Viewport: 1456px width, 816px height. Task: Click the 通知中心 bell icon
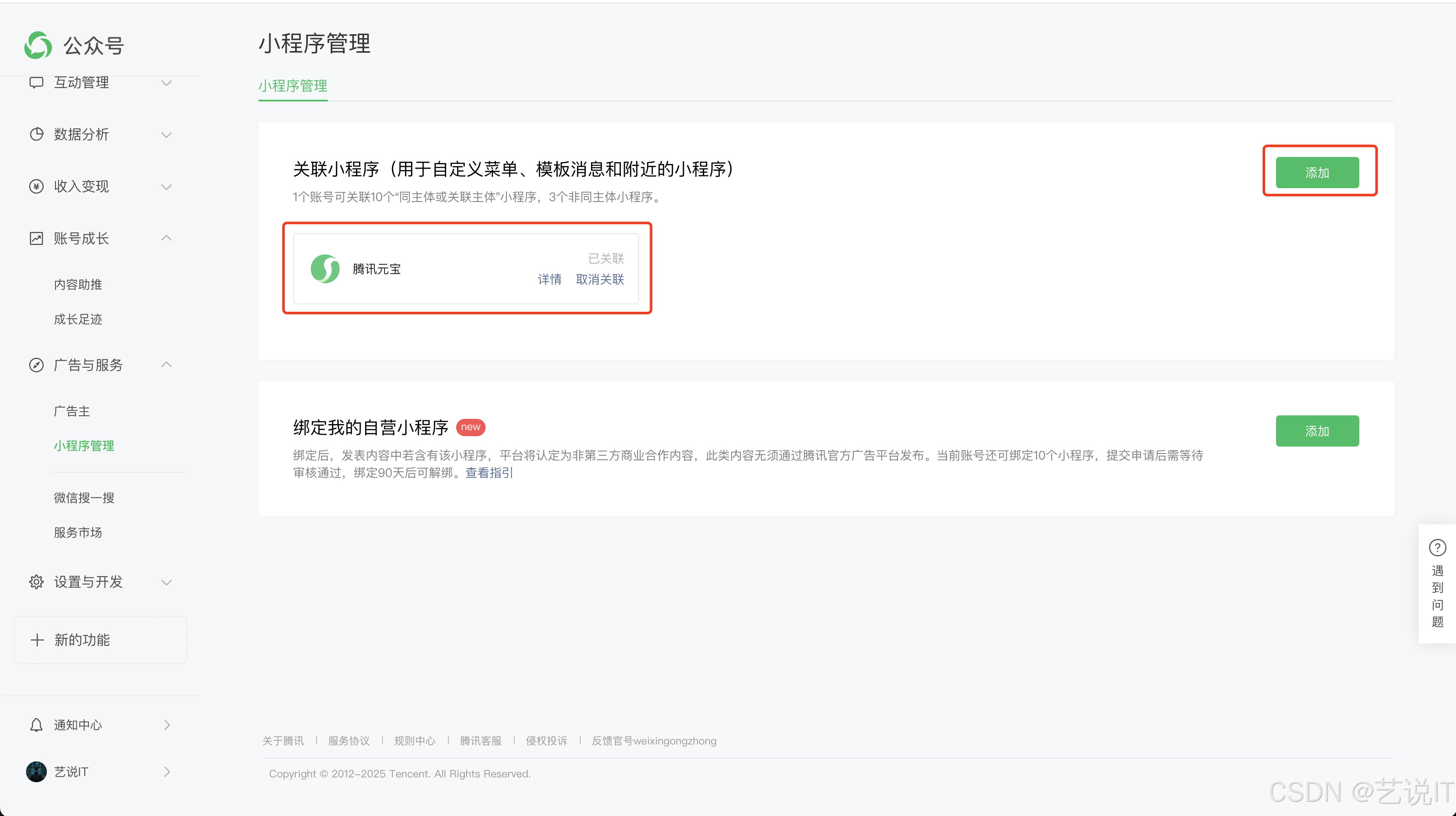(36, 725)
